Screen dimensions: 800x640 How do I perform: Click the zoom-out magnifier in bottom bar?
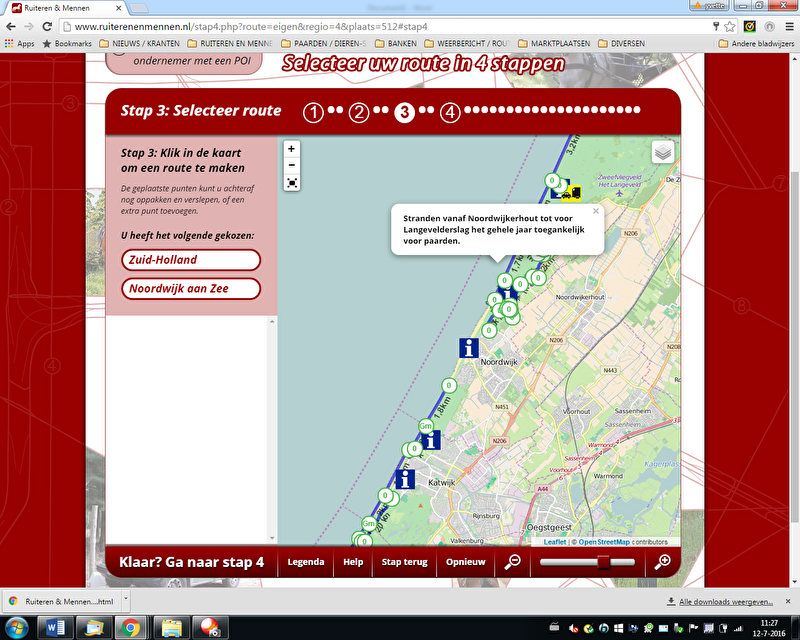(513, 562)
